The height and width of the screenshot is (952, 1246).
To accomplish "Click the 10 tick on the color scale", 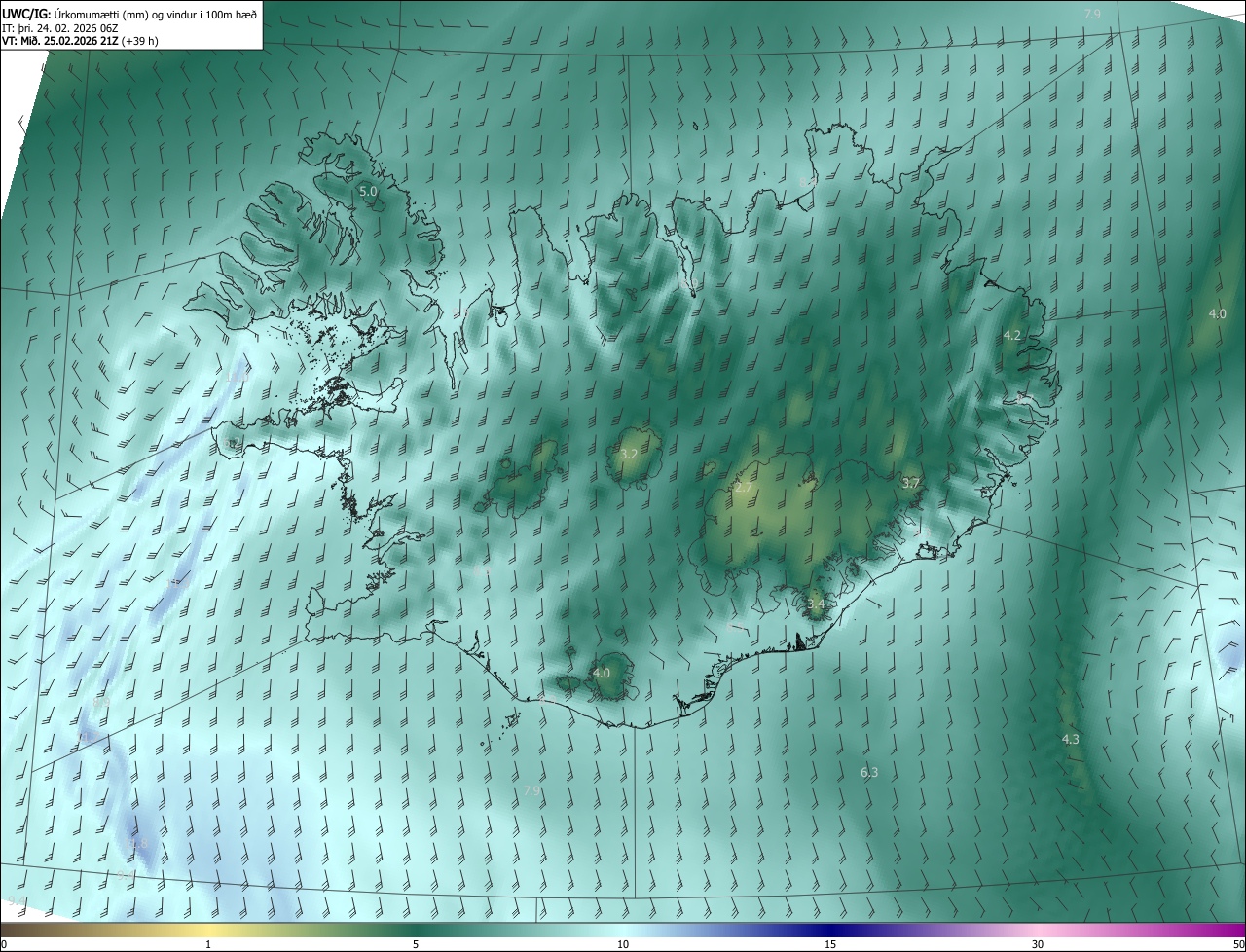I will [623, 944].
